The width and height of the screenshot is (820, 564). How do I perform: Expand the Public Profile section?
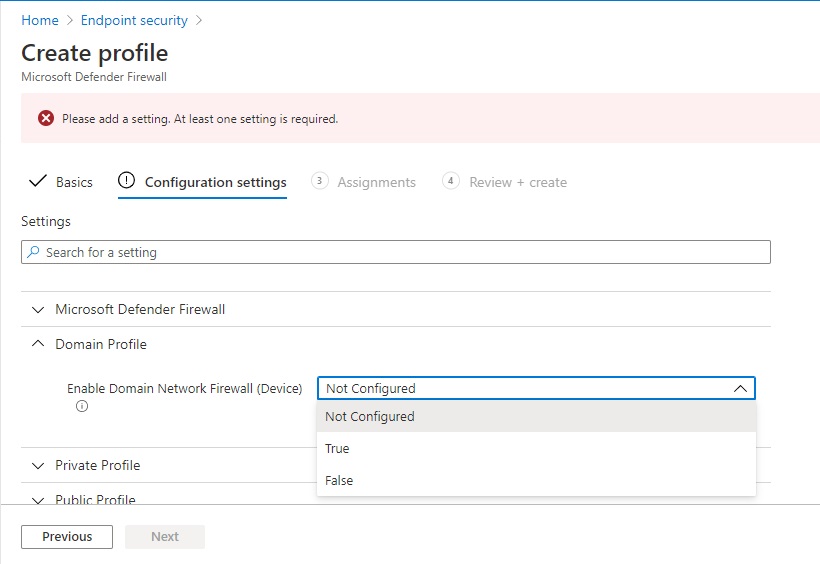(x=38, y=499)
